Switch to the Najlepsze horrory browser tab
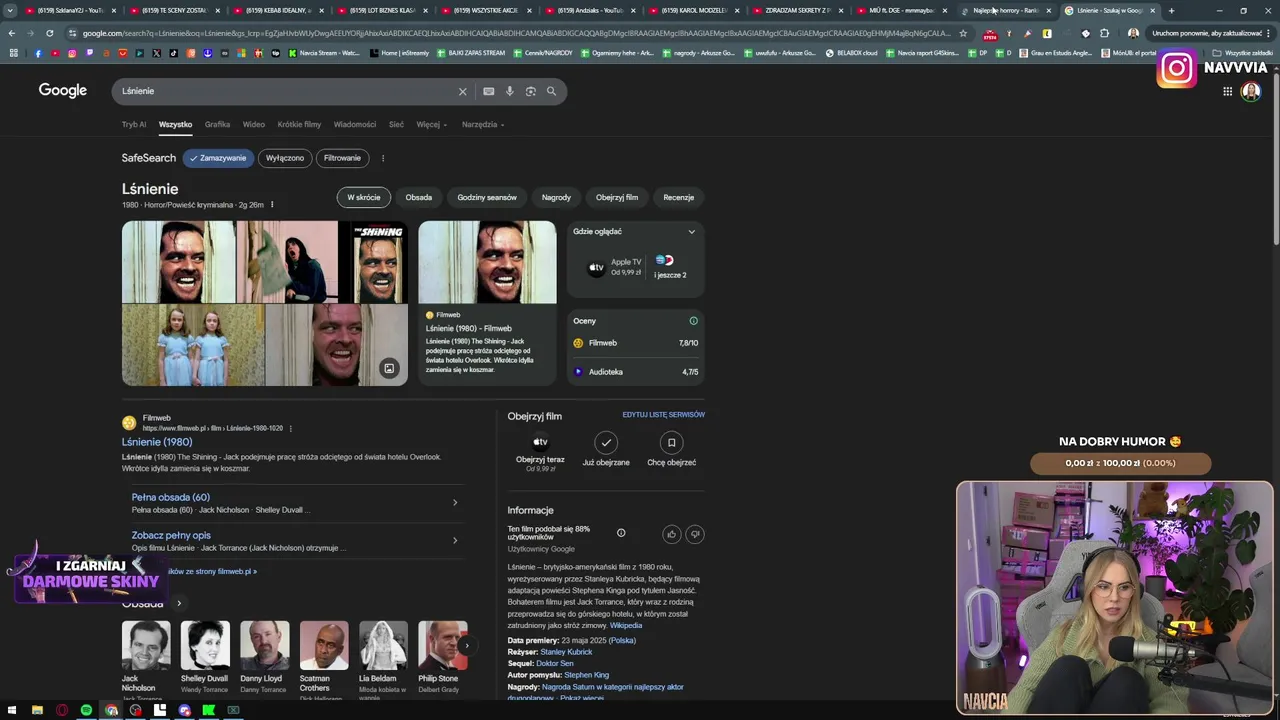 point(1005,11)
